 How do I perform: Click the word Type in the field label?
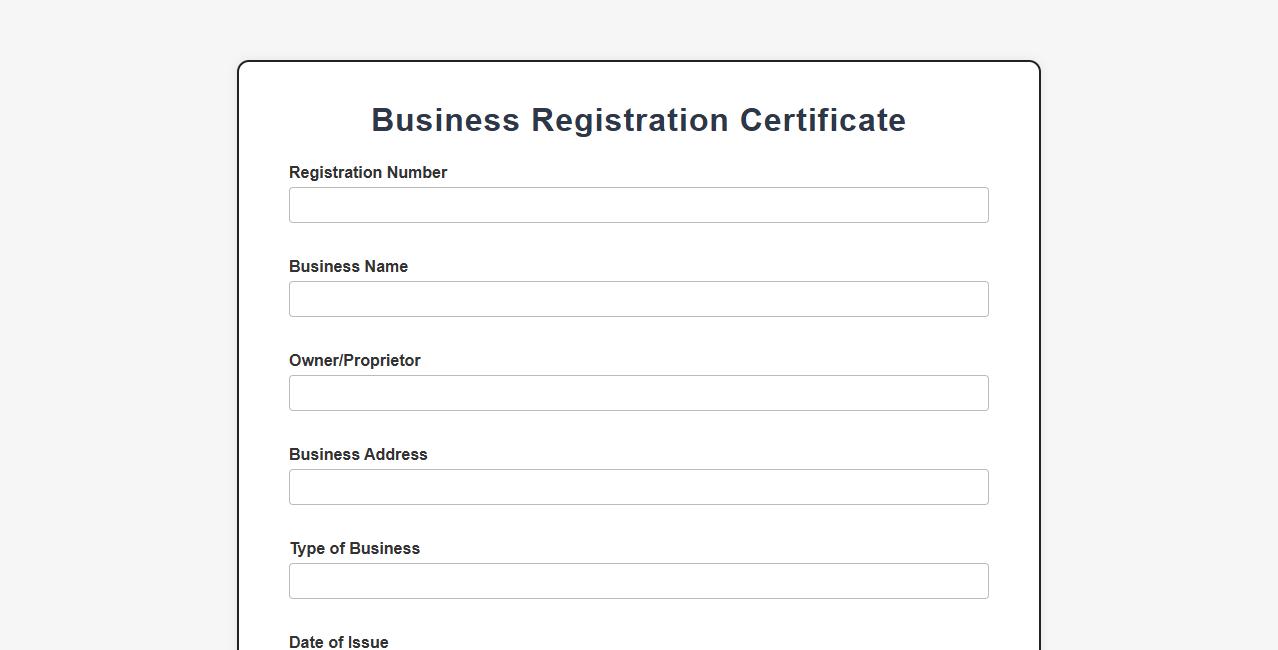[307, 548]
